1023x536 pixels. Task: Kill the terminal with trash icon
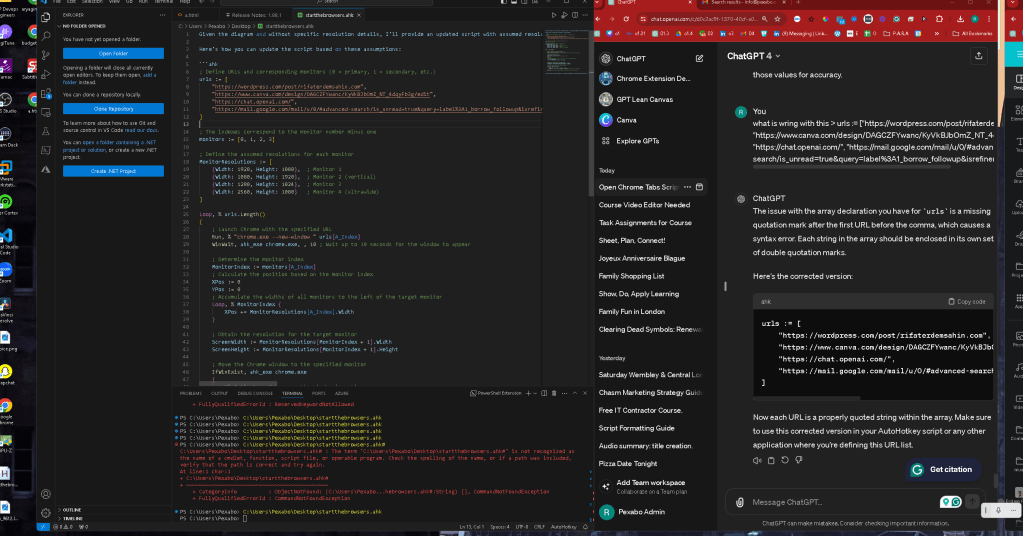click(554, 393)
